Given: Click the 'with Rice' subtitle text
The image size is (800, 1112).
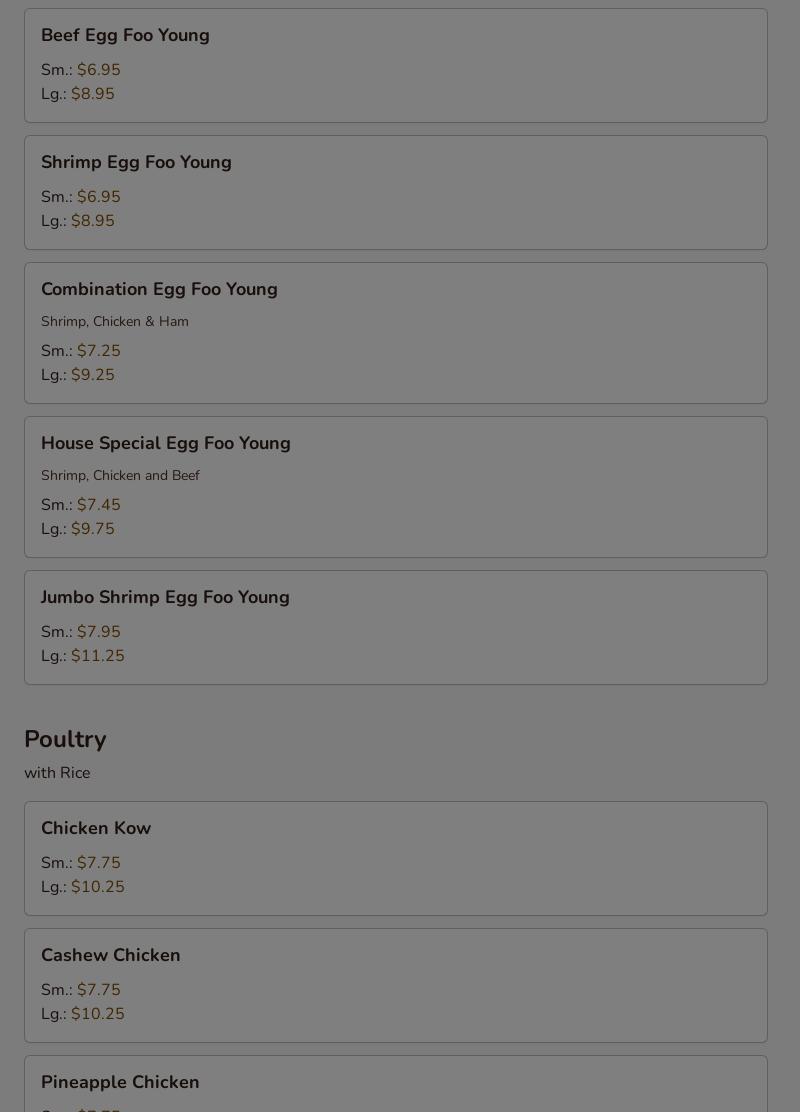Looking at the screenshot, I should (x=57, y=773).
